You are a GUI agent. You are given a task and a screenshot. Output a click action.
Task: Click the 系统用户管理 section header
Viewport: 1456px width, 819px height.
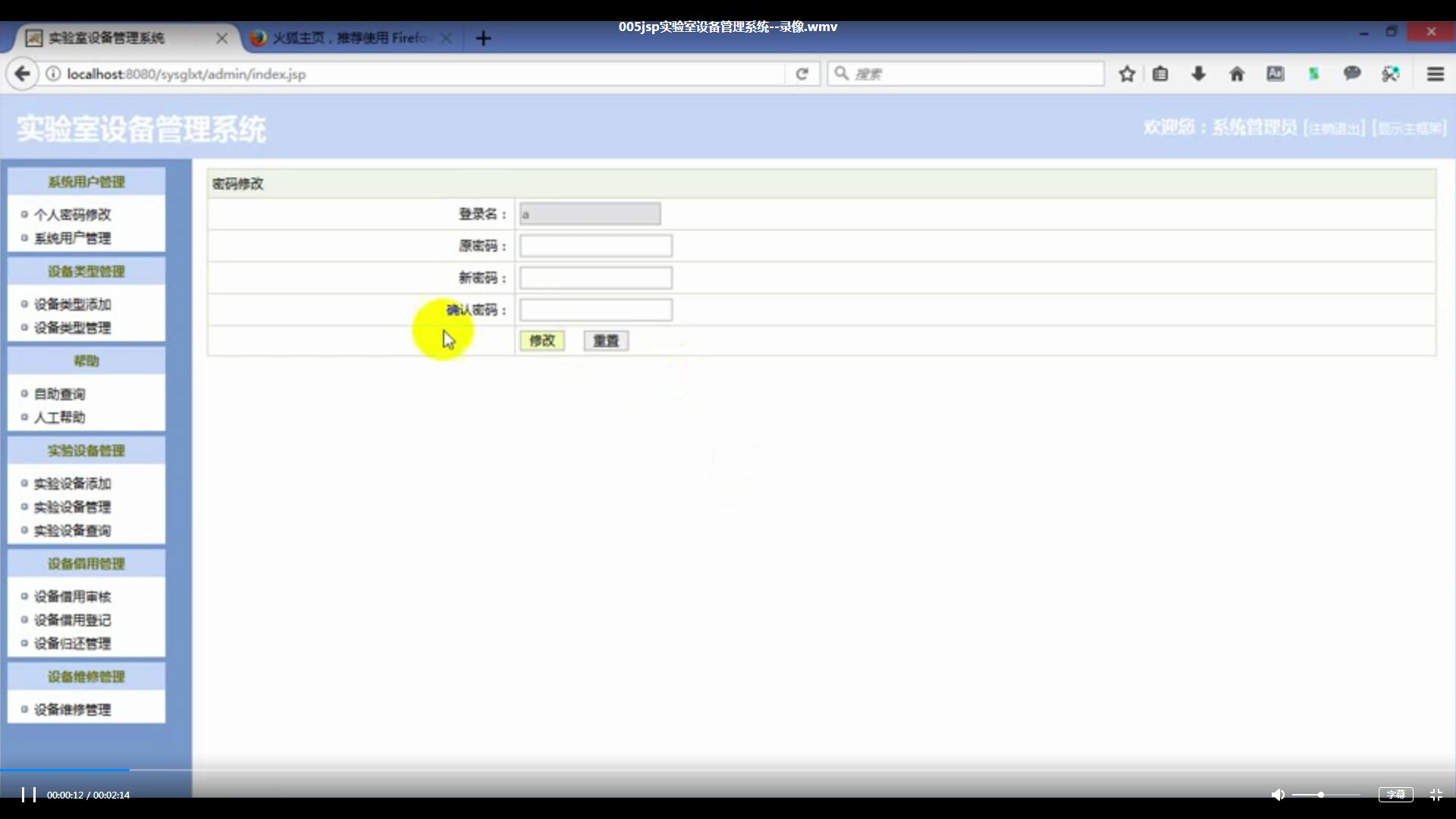coord(86,181)
